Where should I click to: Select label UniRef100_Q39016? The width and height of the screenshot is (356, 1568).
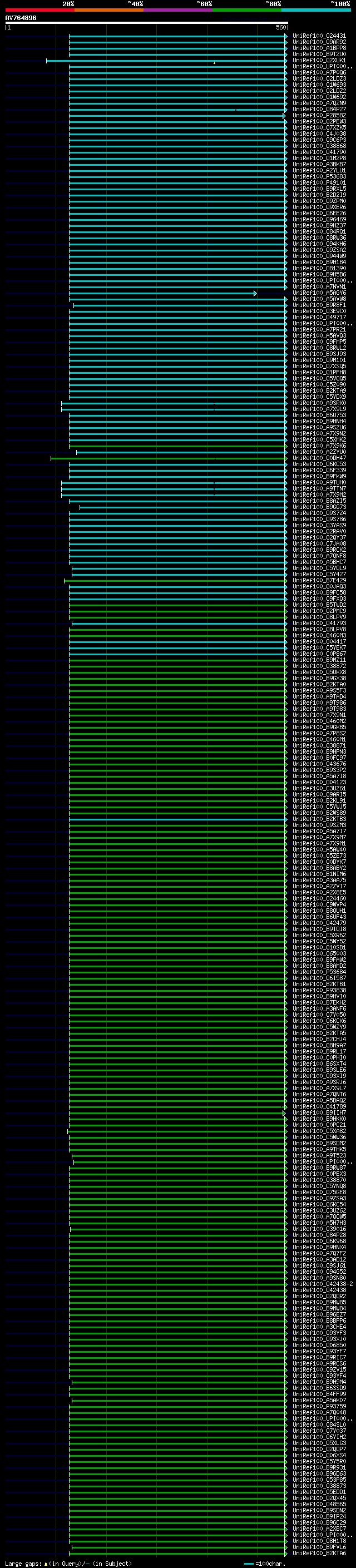[319, 1229]
